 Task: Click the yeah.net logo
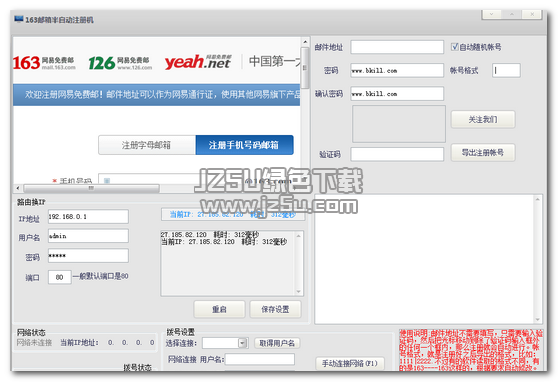[x=198, y=62]
